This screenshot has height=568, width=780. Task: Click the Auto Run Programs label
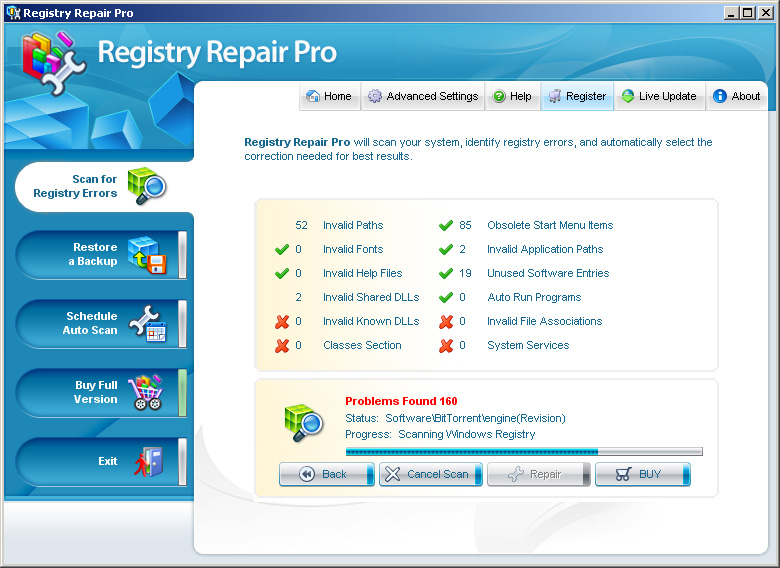pos(534,297)
